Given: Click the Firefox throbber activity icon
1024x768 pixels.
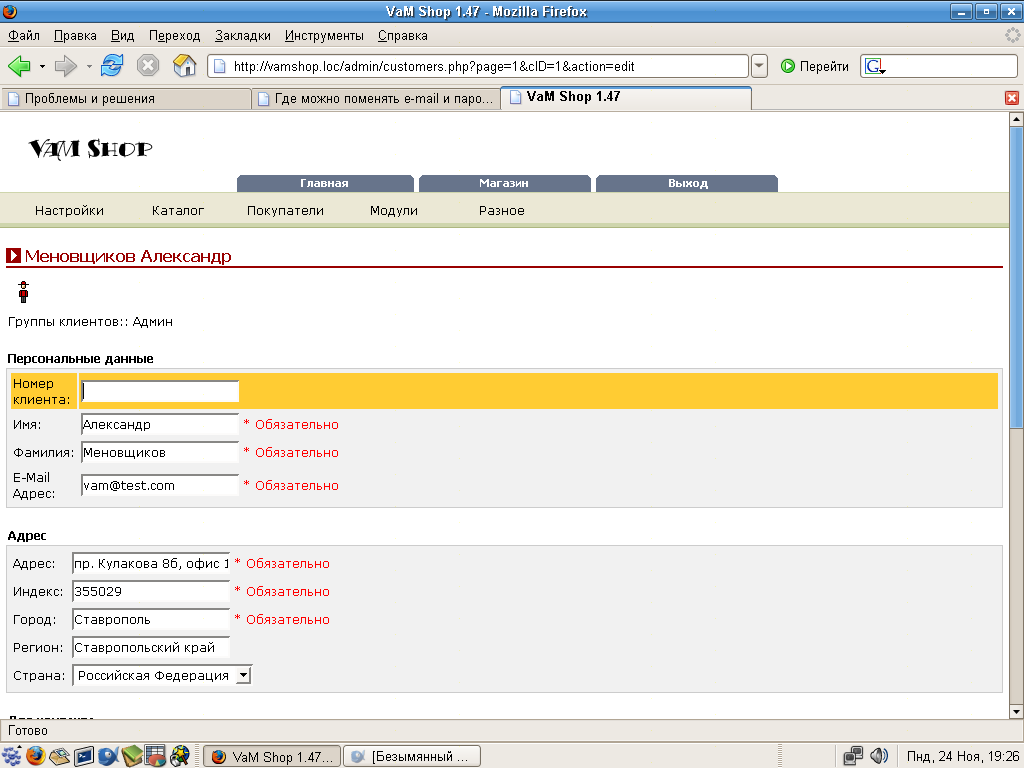Looking at the screenshot, I should (x=1012, y=35).
